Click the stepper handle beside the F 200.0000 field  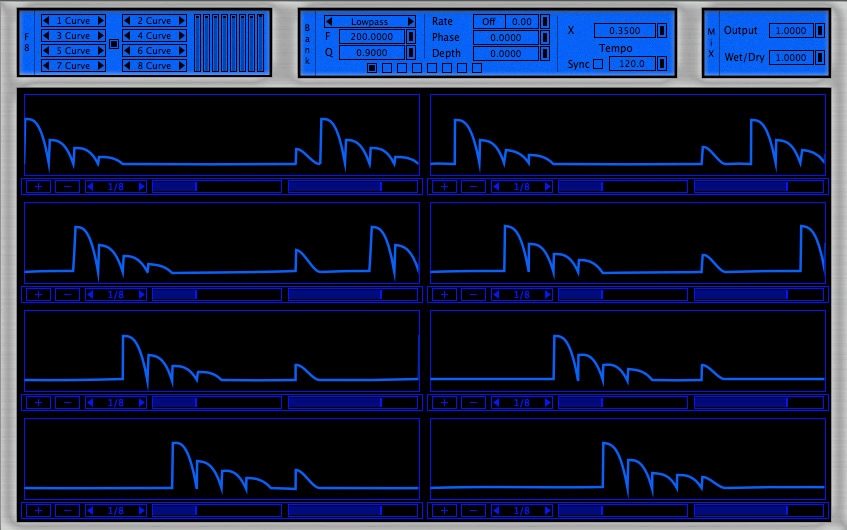coord(411,37)
